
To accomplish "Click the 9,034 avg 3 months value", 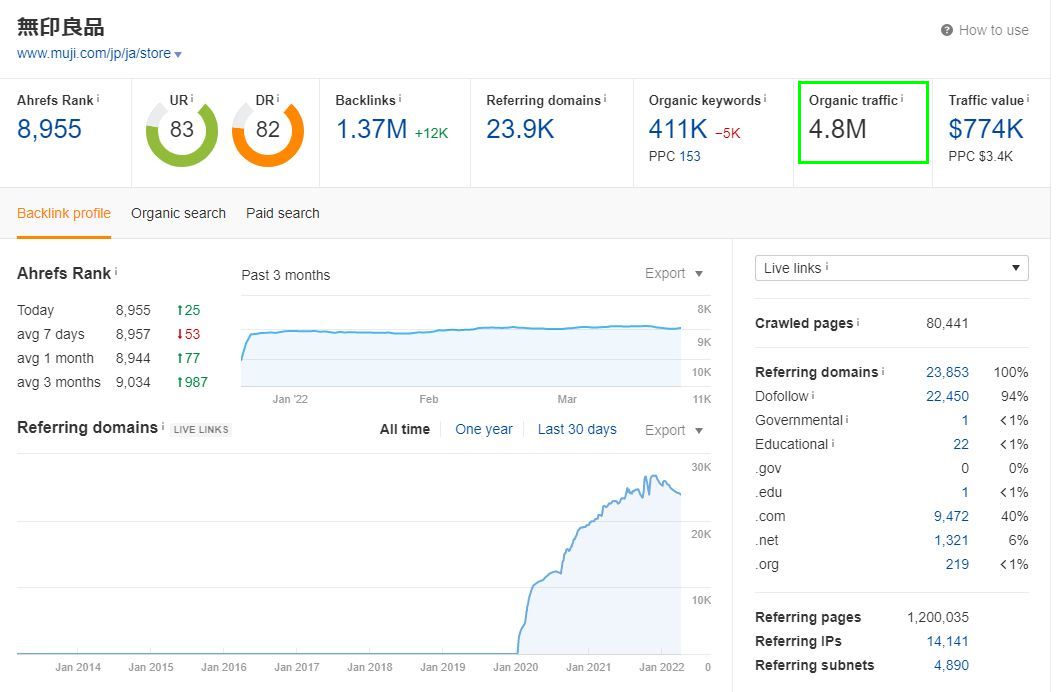I will 133,382.
